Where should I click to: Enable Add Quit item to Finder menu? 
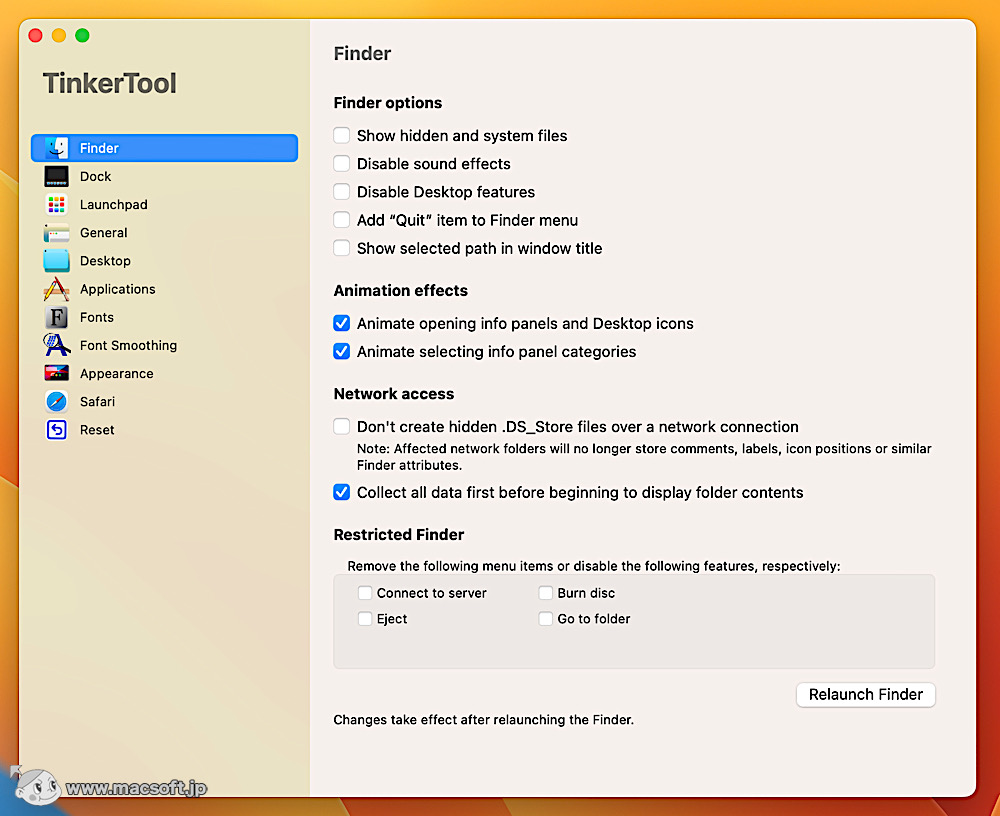[341, 220]
